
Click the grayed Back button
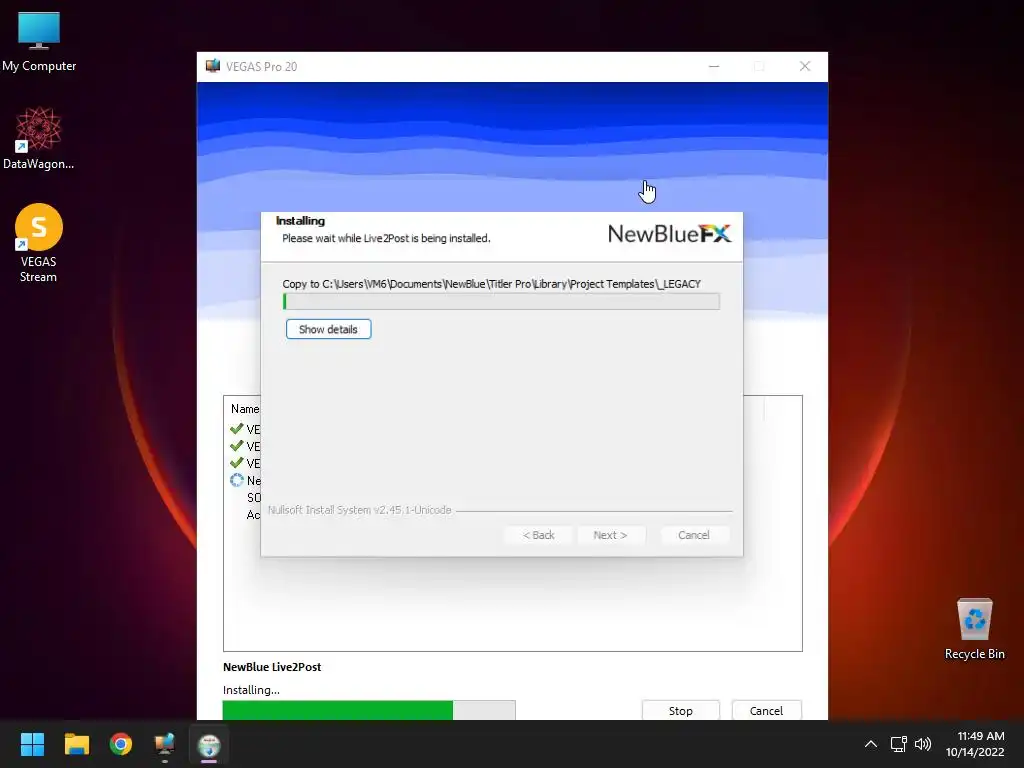coord(539,535)
